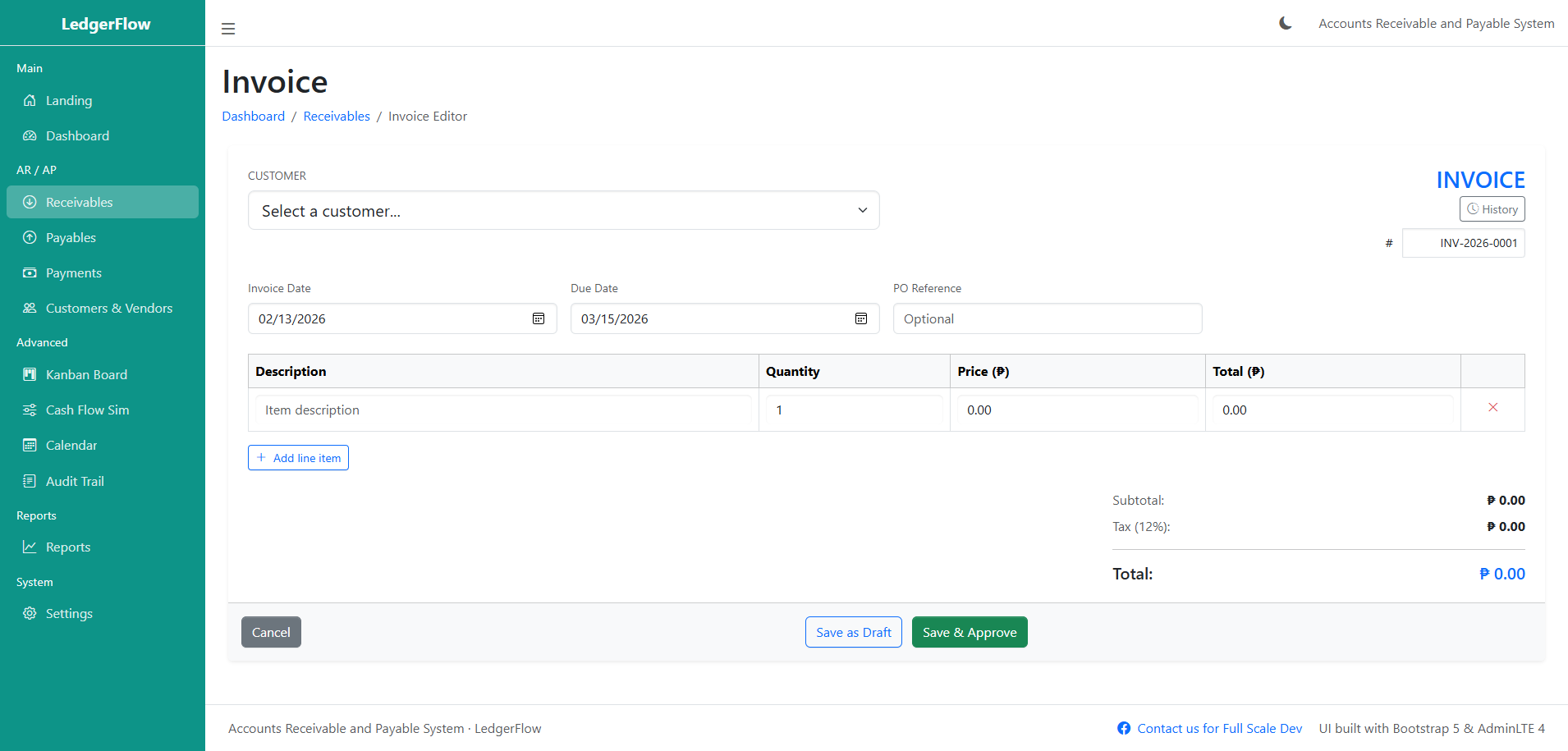Navigate to the Dashboard breadcrumb
Screen dimensions: 1568x751
point(253,116)
